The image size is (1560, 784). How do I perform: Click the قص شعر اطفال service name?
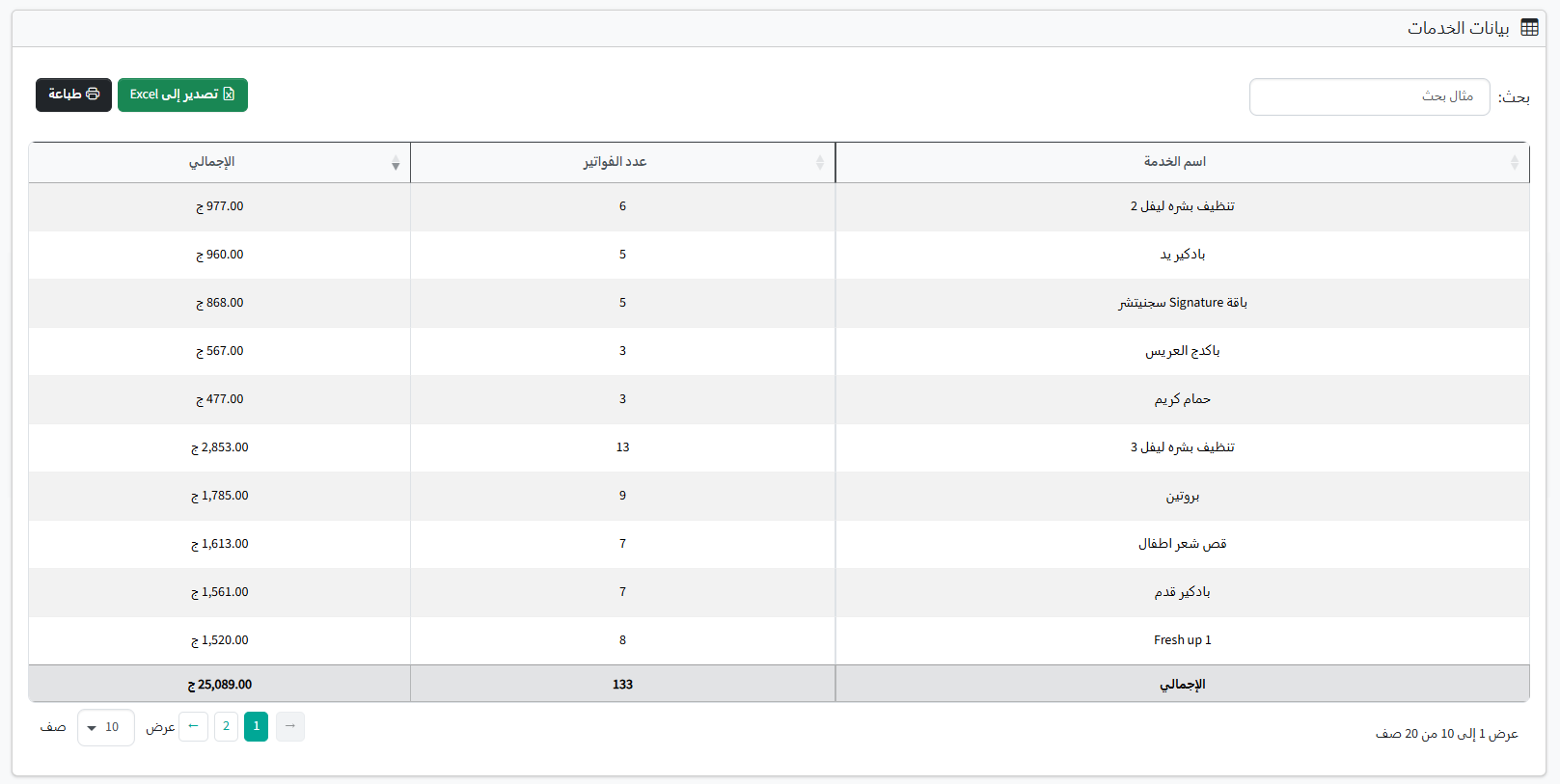point(1182,544)
